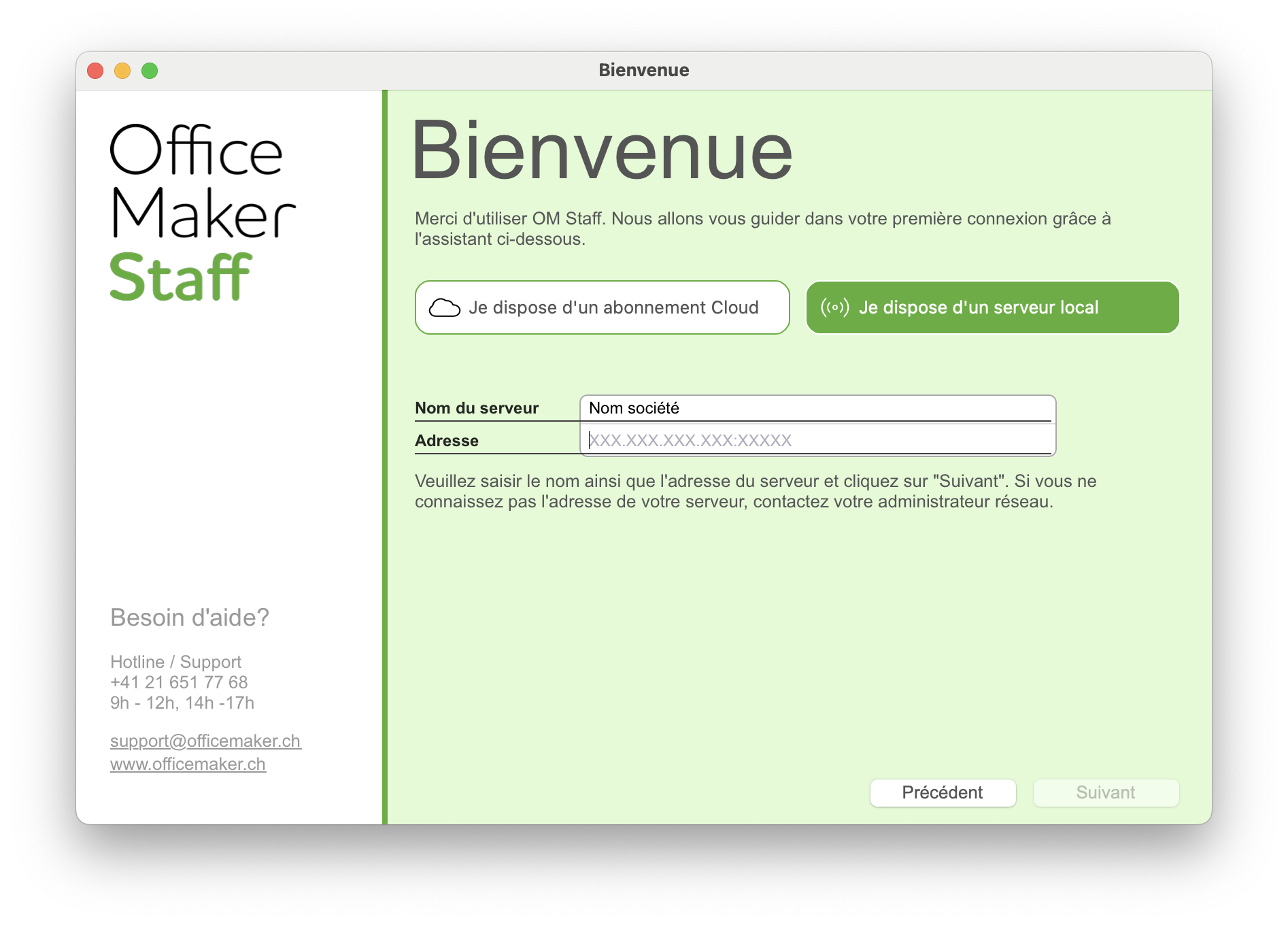Screen dimensions: 1288x925
Task: Click the 'Hotline / Support' label
Action: point(175,662)
